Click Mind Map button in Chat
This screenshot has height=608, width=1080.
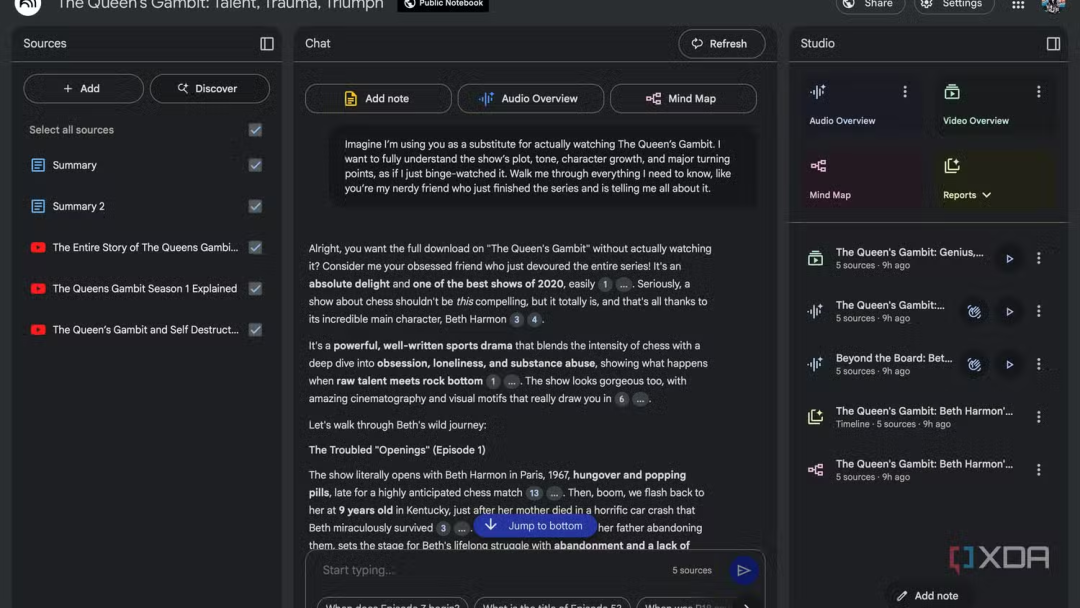[x=683, y=98]
